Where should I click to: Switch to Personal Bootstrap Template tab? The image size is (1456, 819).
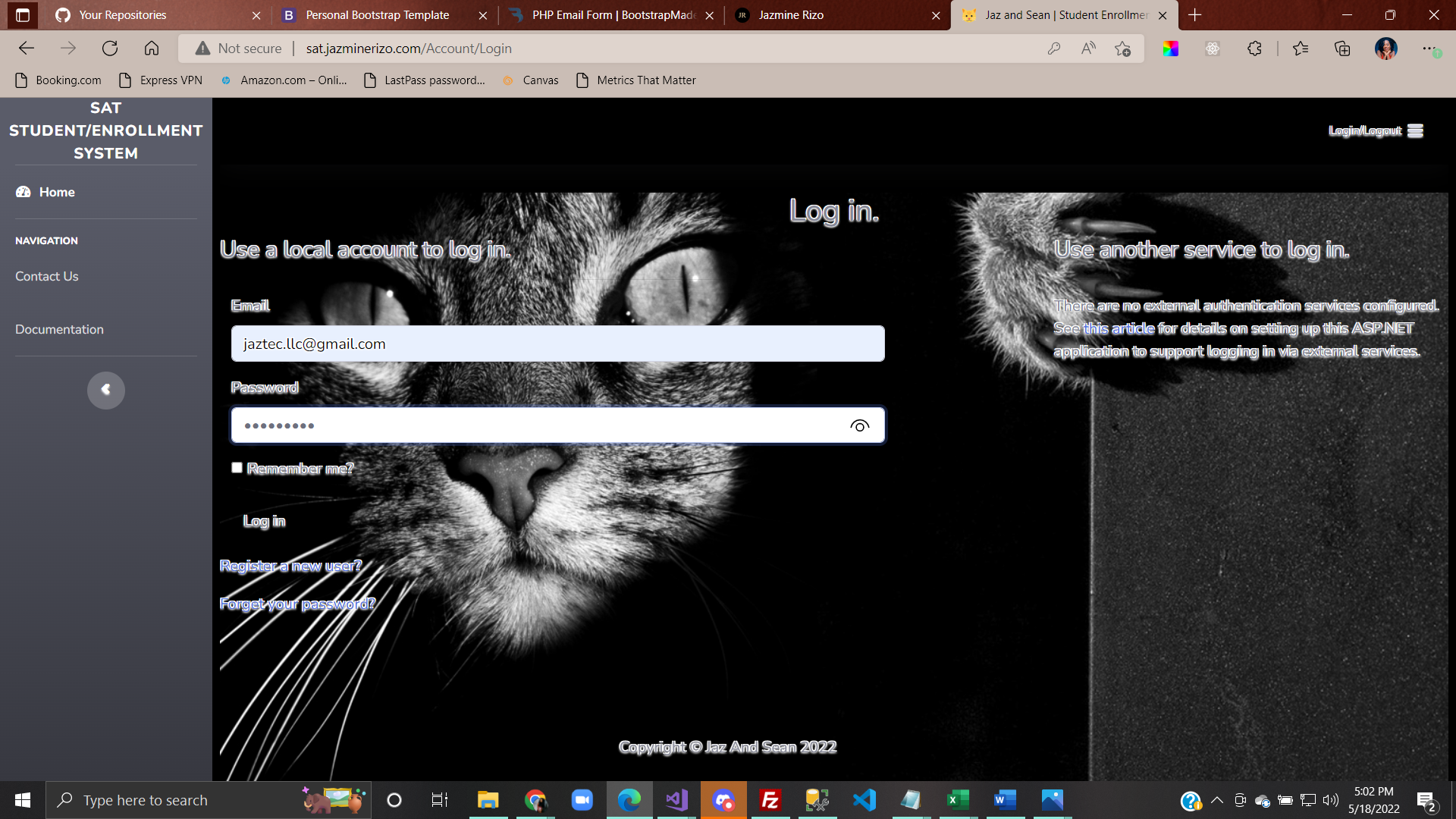[378, 15]
